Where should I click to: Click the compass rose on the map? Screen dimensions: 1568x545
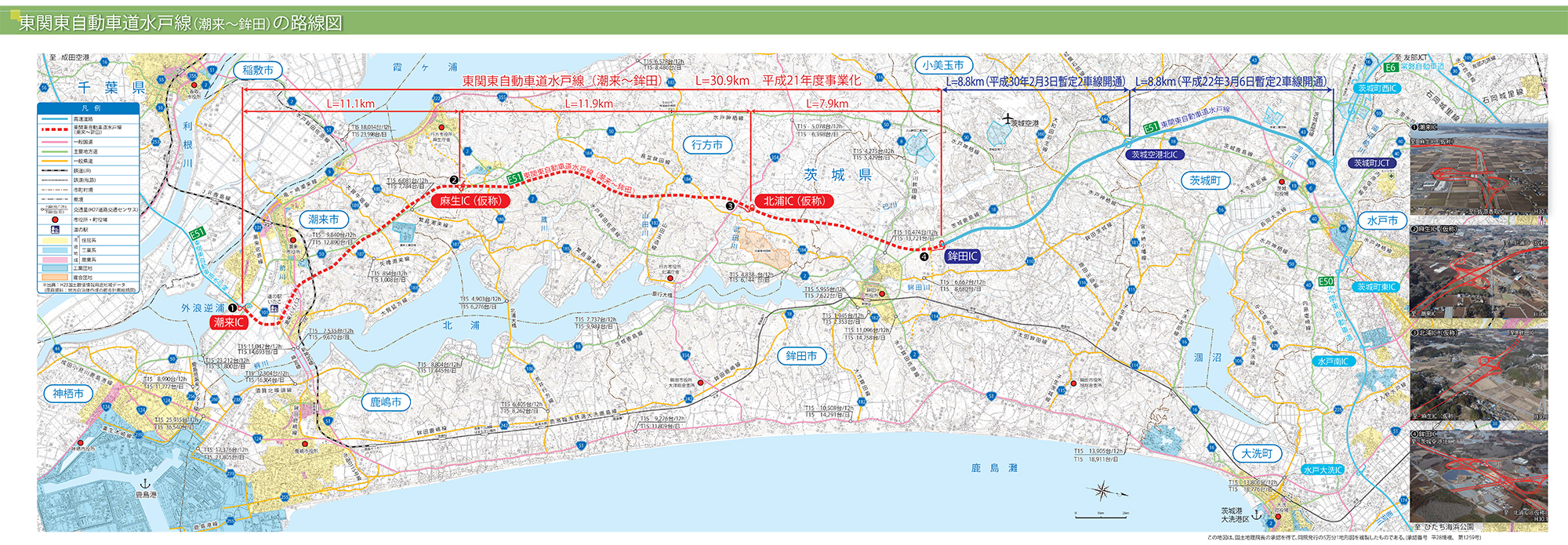(1102, 492)
